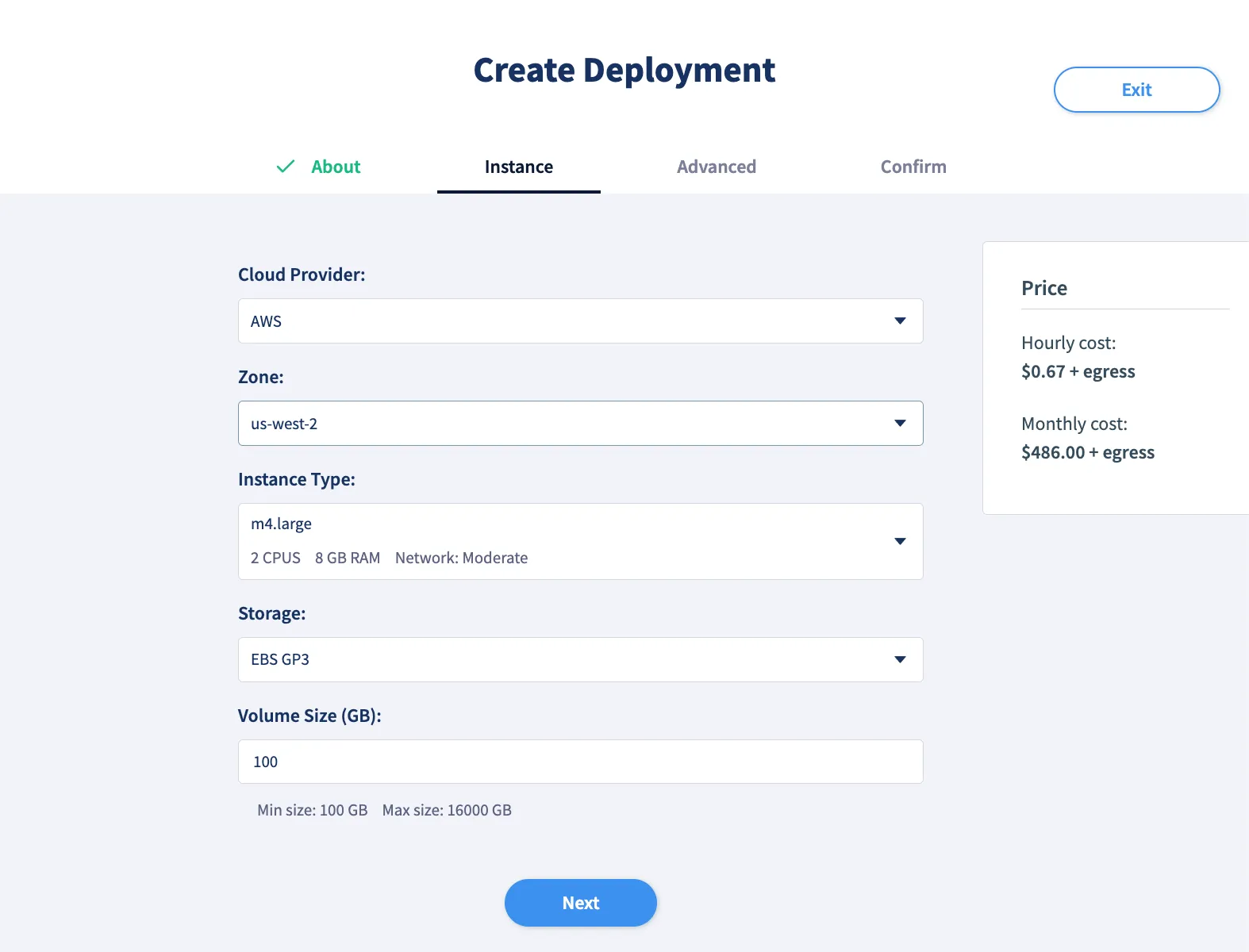Click the green checkmark beside About
Image resolution: width=1249 pixels, height=952 pixels.
286,167
